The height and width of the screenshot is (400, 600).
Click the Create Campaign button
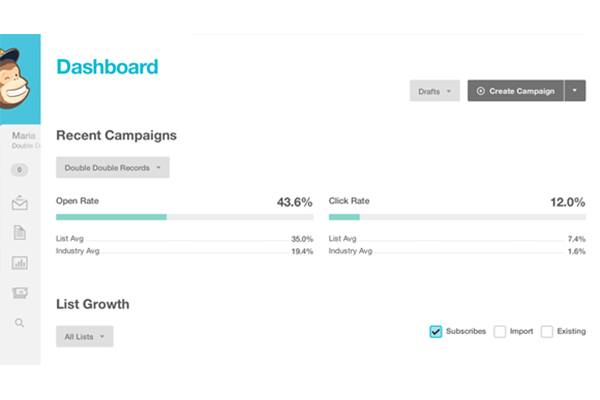[x=515, y=91]
